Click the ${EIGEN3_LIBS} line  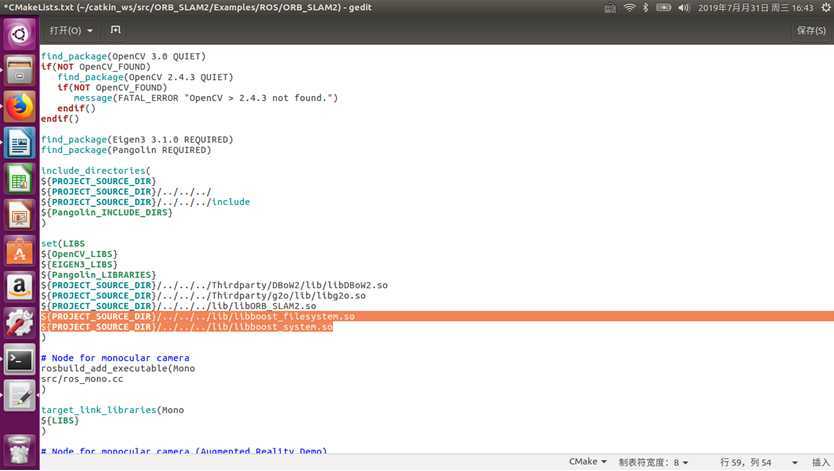pyautogui.click(x=79, y=264)
